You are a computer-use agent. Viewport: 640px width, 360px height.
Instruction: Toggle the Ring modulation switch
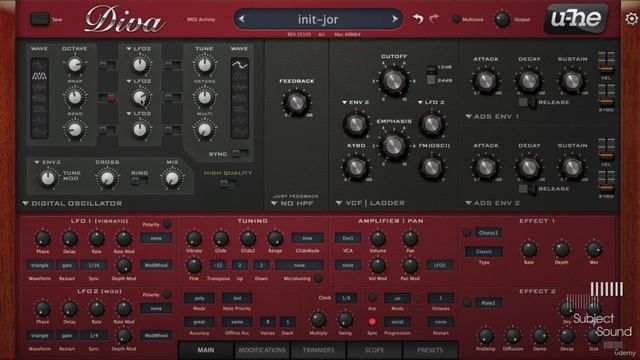coord(139,180)
